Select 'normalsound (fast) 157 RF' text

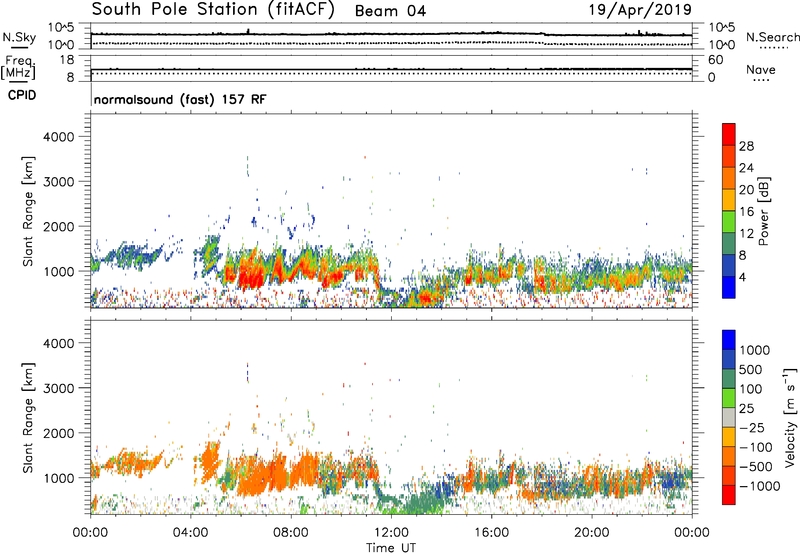(180, 99)
